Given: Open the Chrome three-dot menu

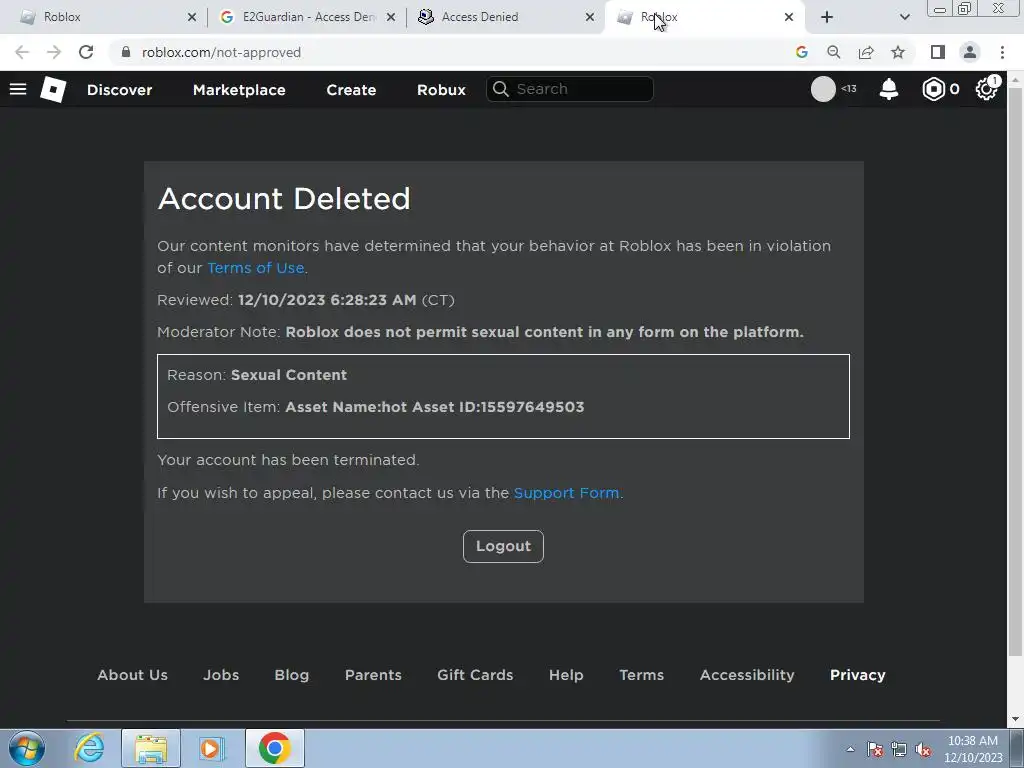Looking at the screenshot, I should click(1002, 52).
